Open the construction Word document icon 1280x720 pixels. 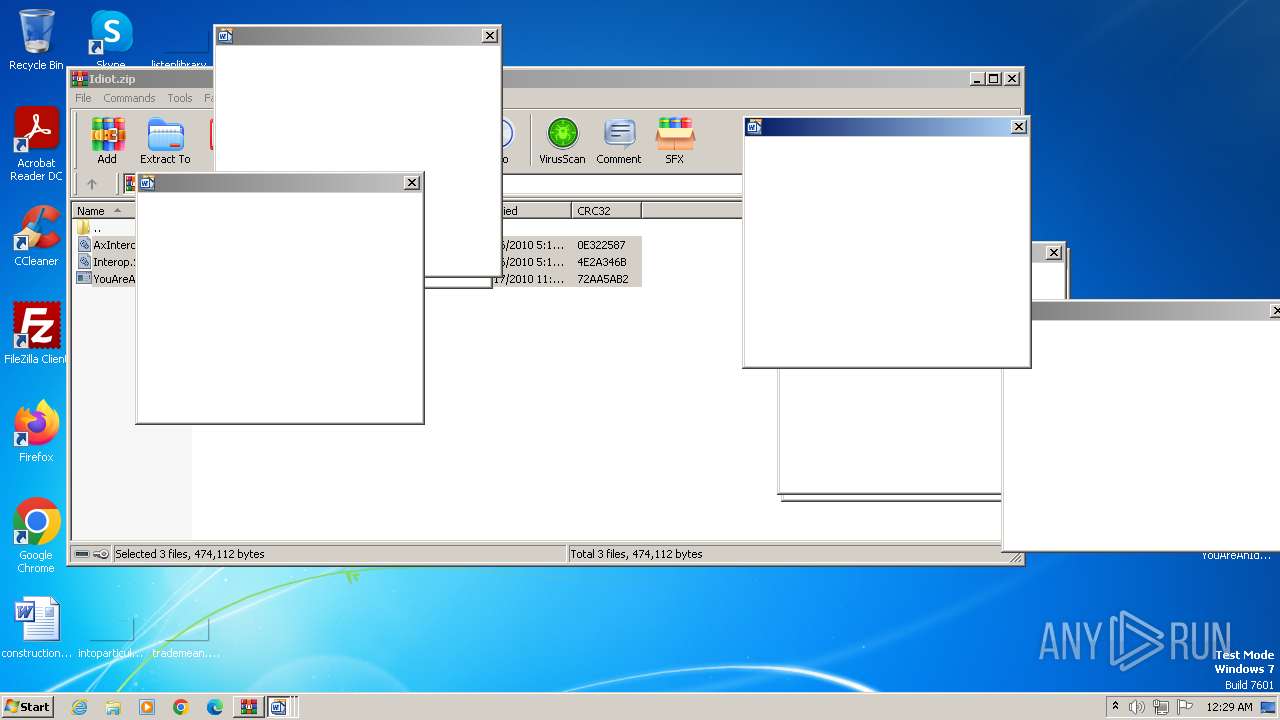click(x=37, y=629)
